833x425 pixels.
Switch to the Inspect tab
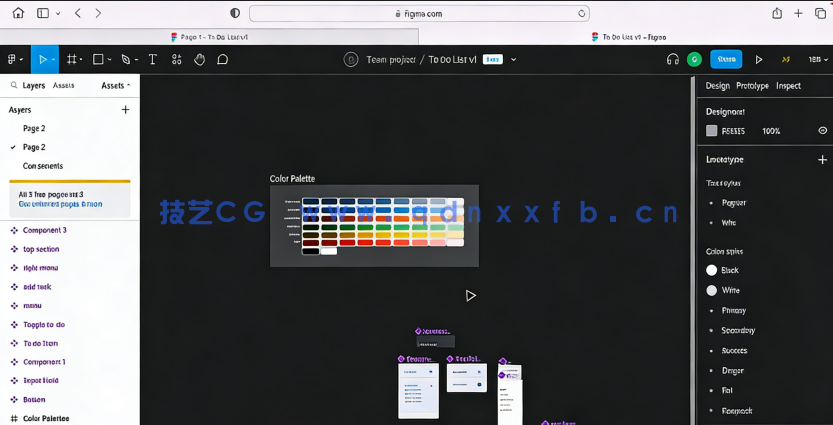click(x=788, y=86)
